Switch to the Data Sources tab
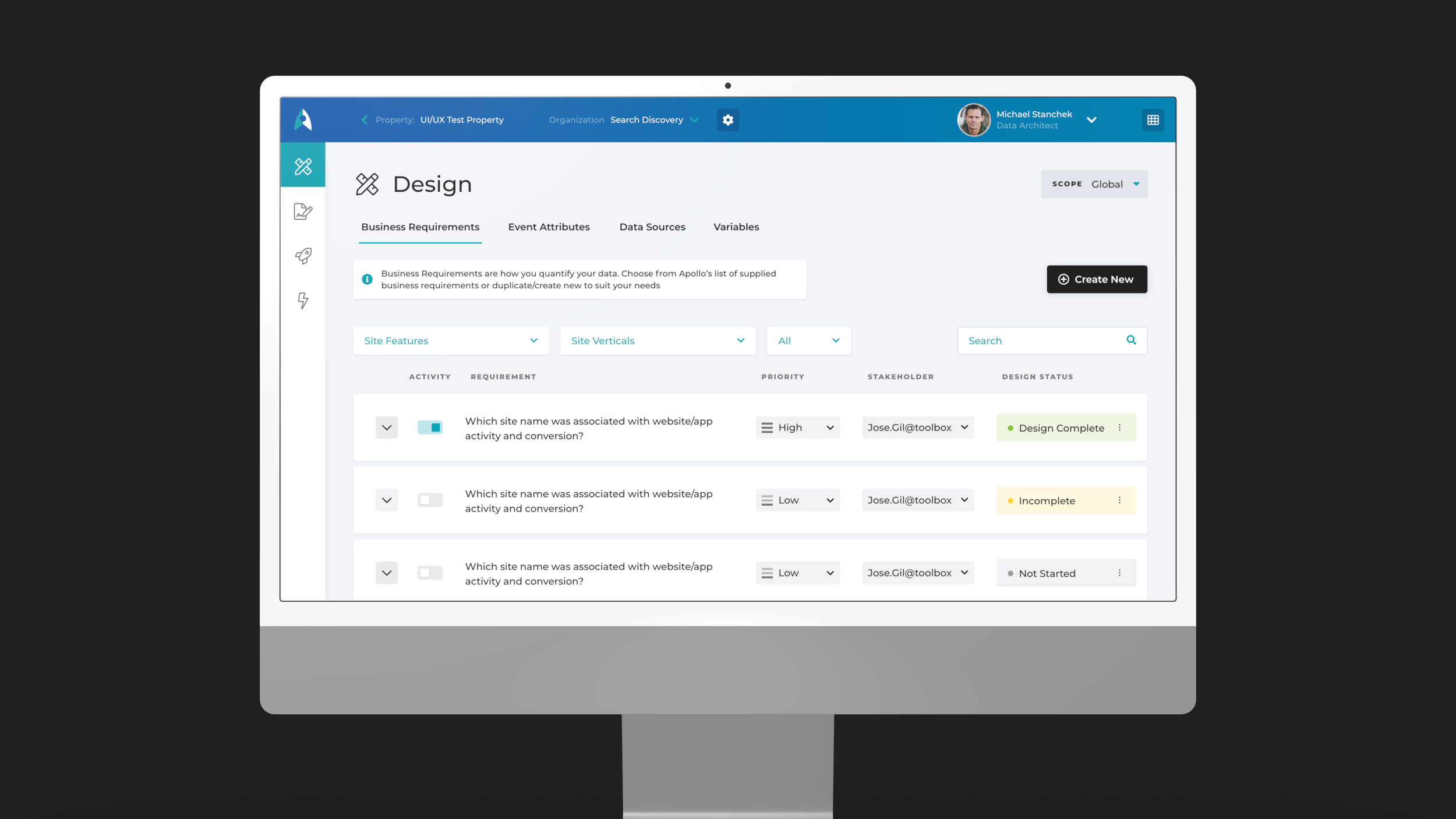 pos(652,227)
